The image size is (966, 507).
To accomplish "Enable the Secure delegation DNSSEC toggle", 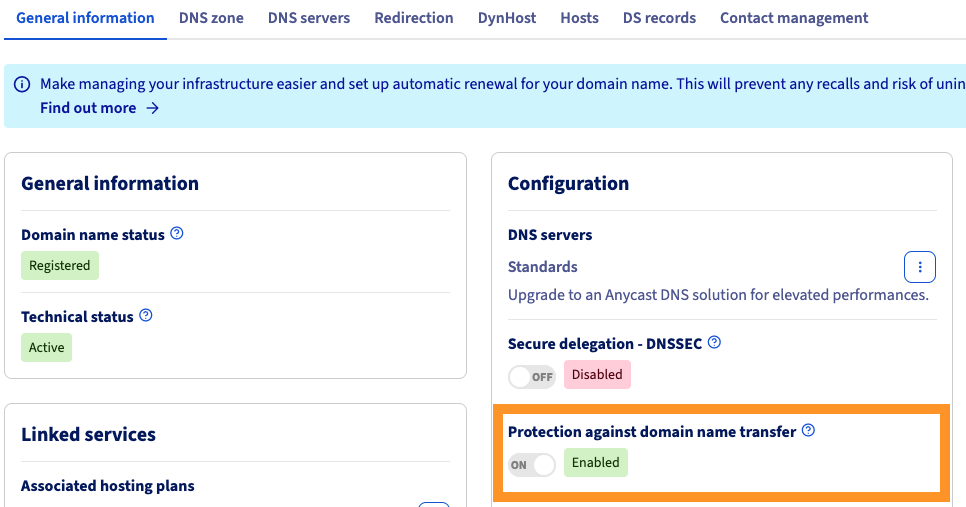I will click(x=532, y=376).
